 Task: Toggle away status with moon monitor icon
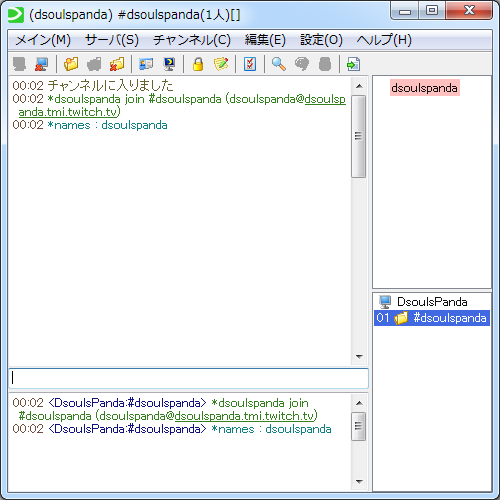[169, 64]
